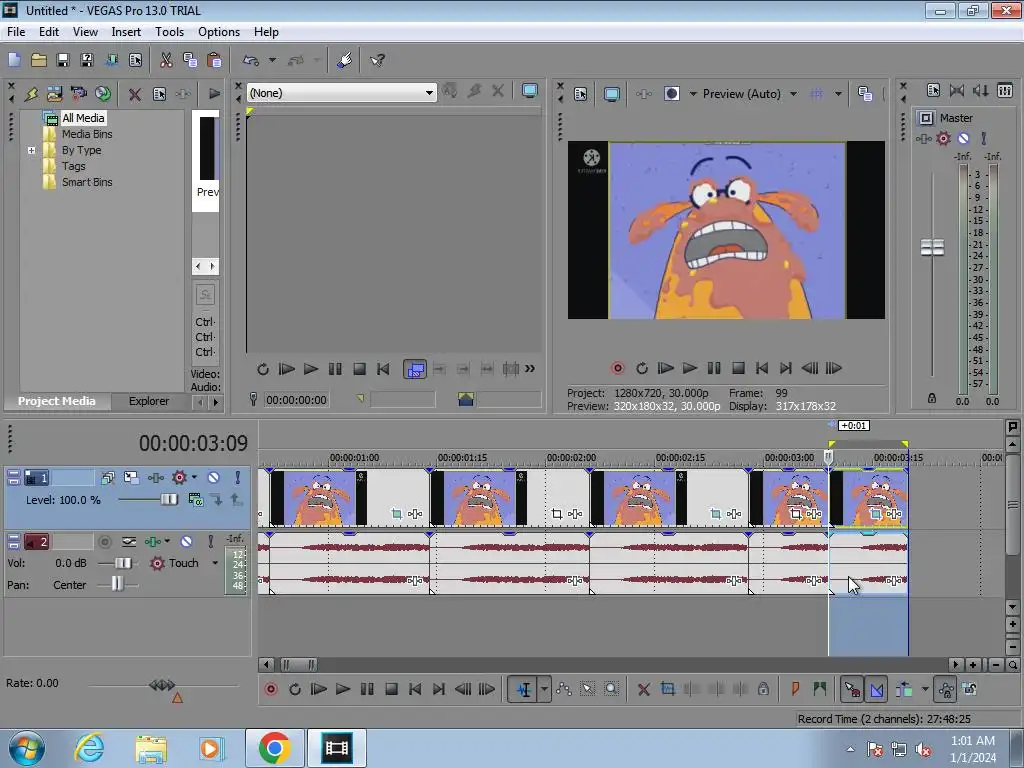Click the red X remove media icon
The width and height of the screenshot is (1024, 768).
coord(135,94)
